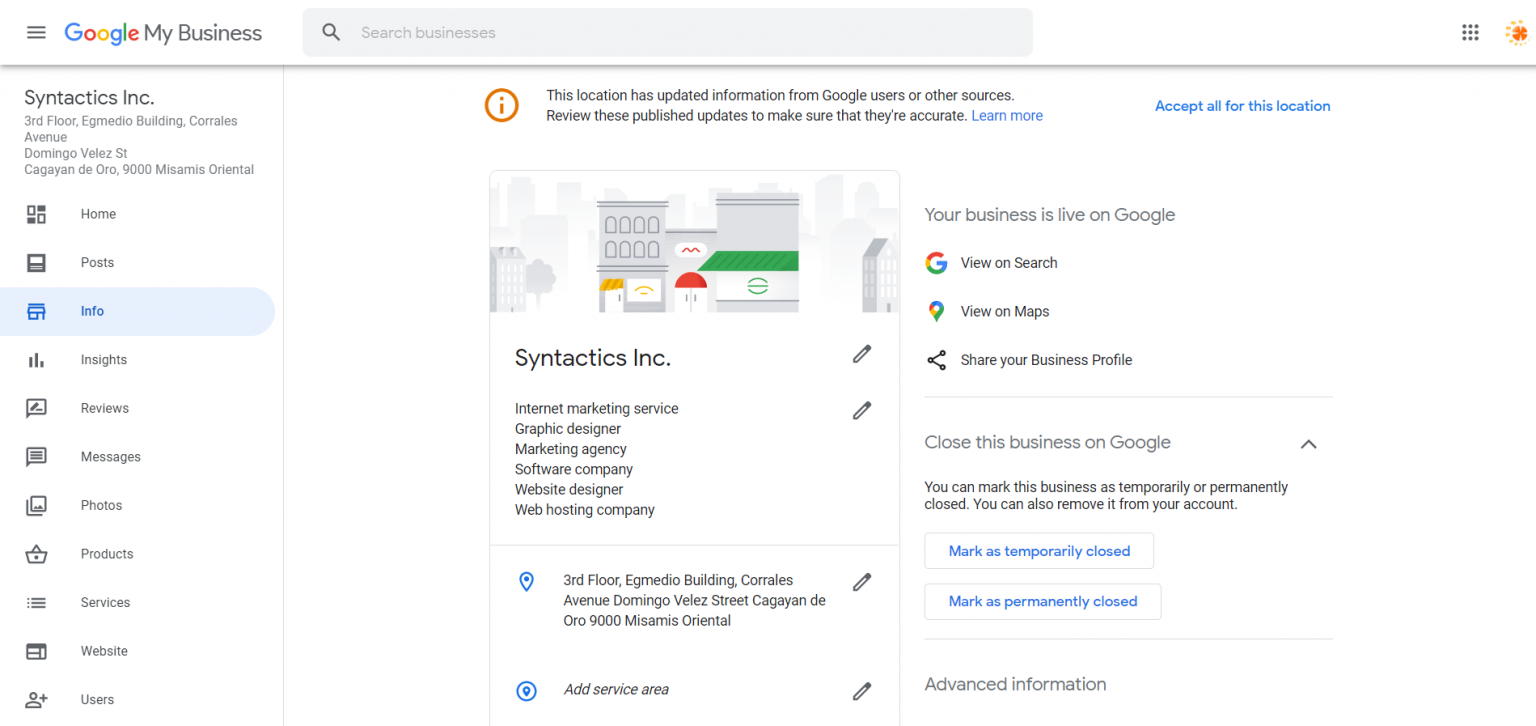Open the hamburger main menu

click(36, 32)
